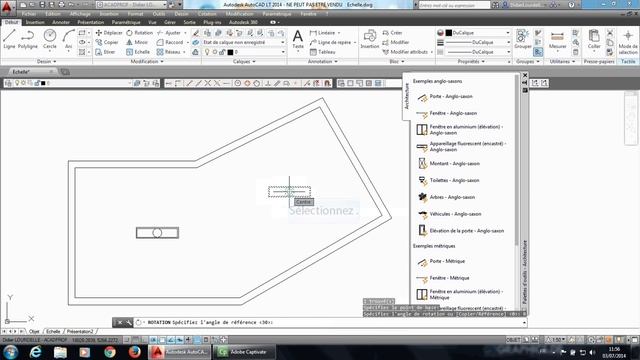Viewport: 640px width, 360px height.
Task: Toggle layer 0 lock icon in ribbon
Action: 222,52
